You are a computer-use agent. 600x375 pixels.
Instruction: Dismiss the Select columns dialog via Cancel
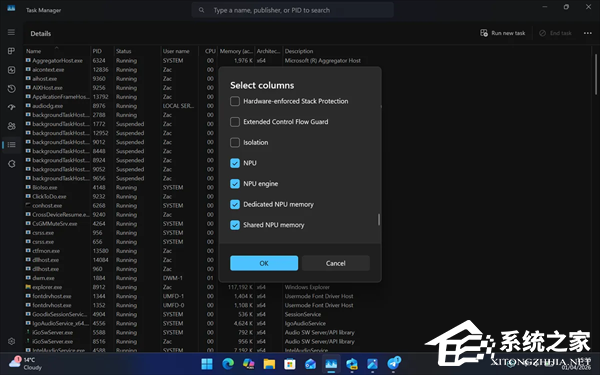click(336, 263)
